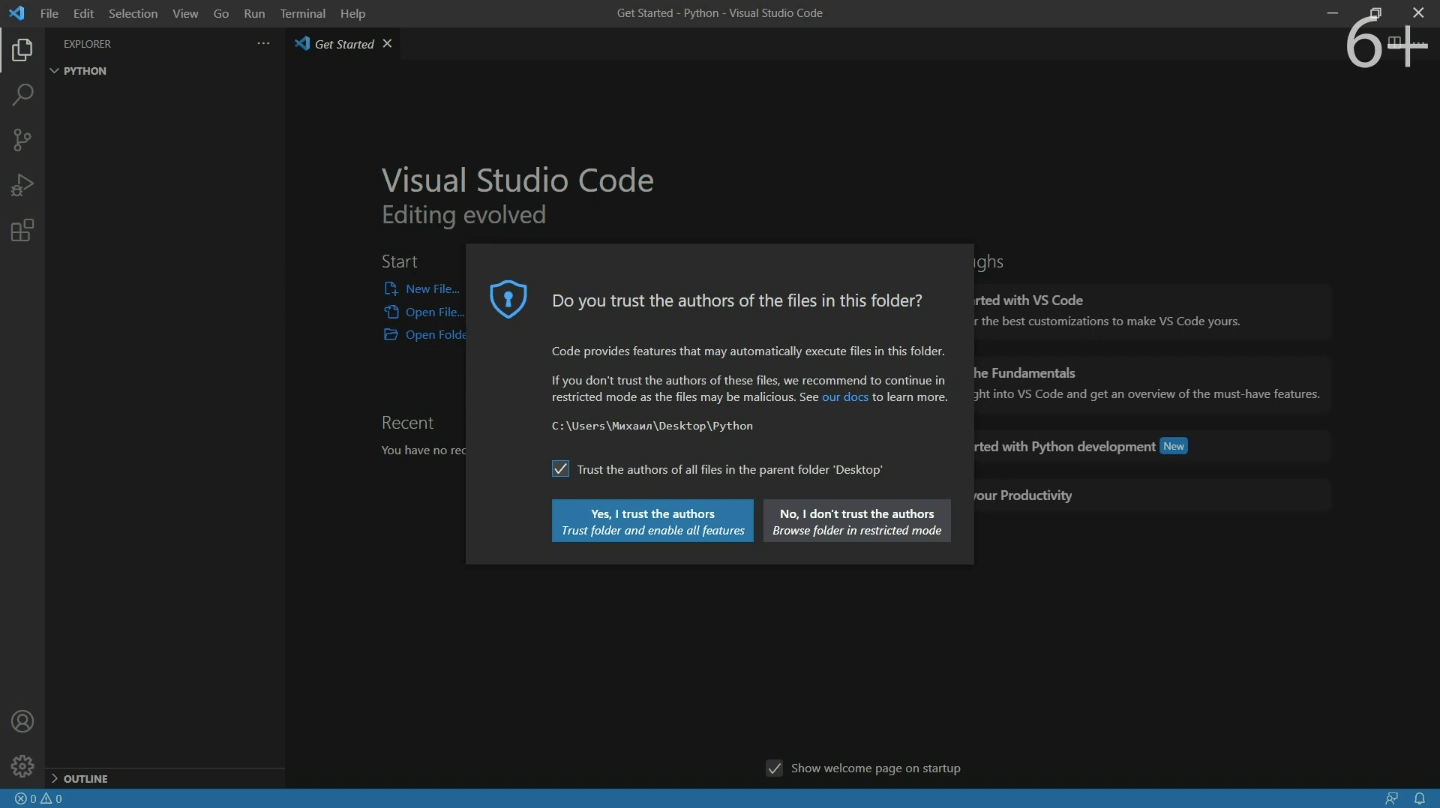This screenshot has height=808, width=1440.
Task: Open the Run and Debug view
Action: (22, 186)
